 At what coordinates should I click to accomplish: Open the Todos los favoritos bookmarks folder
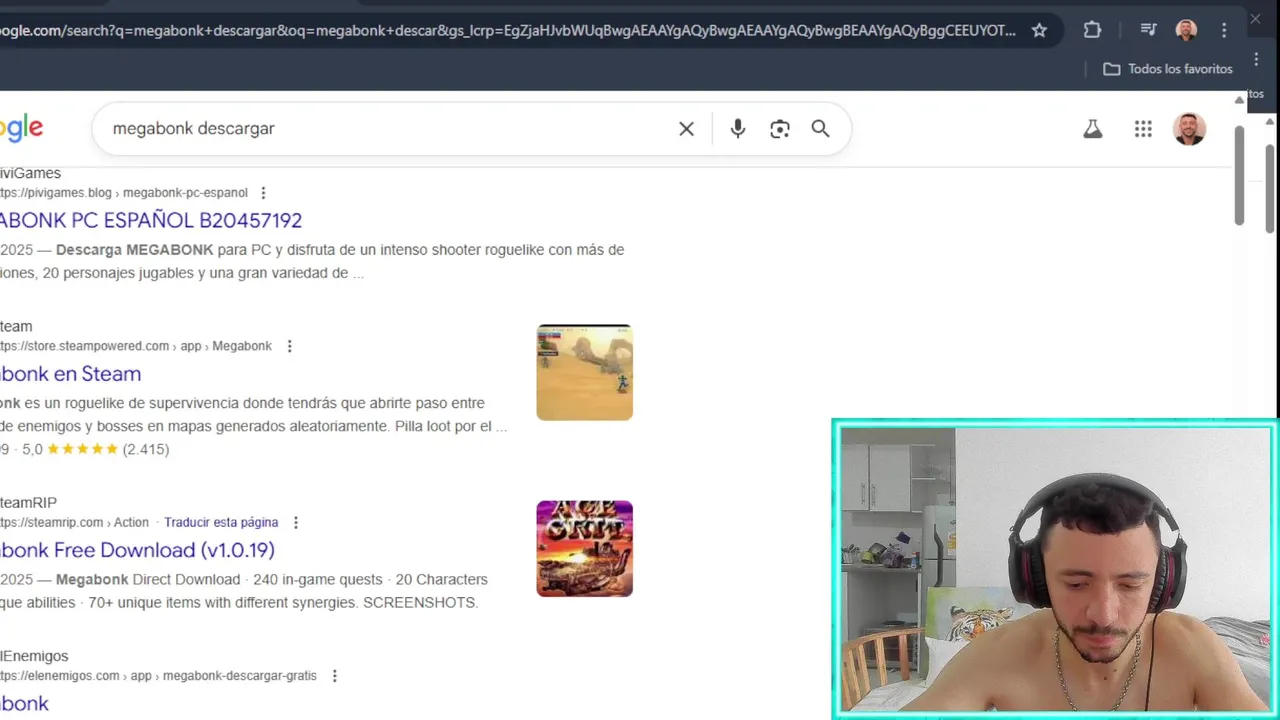point(1167,69)
